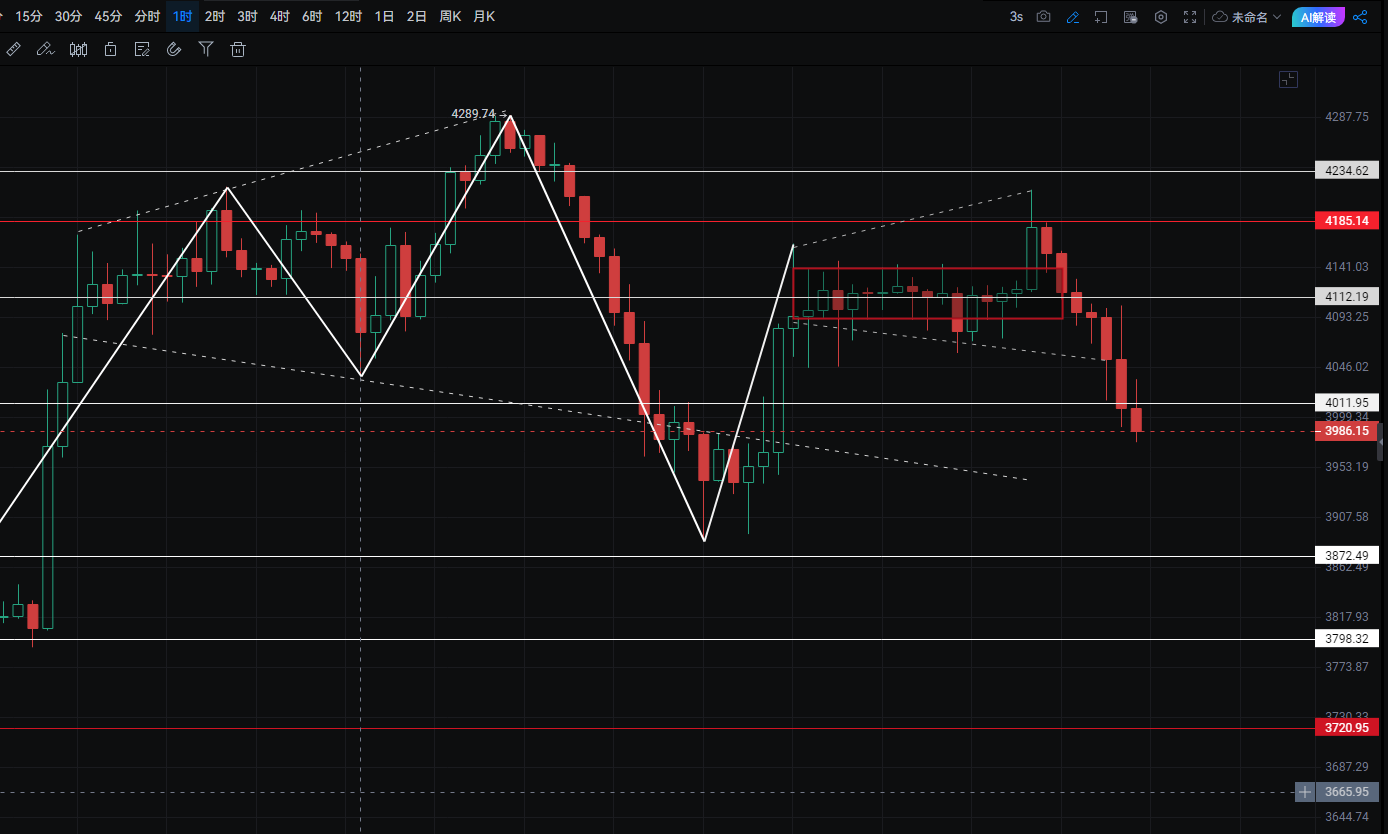Click the AI解读 button

1318,17
